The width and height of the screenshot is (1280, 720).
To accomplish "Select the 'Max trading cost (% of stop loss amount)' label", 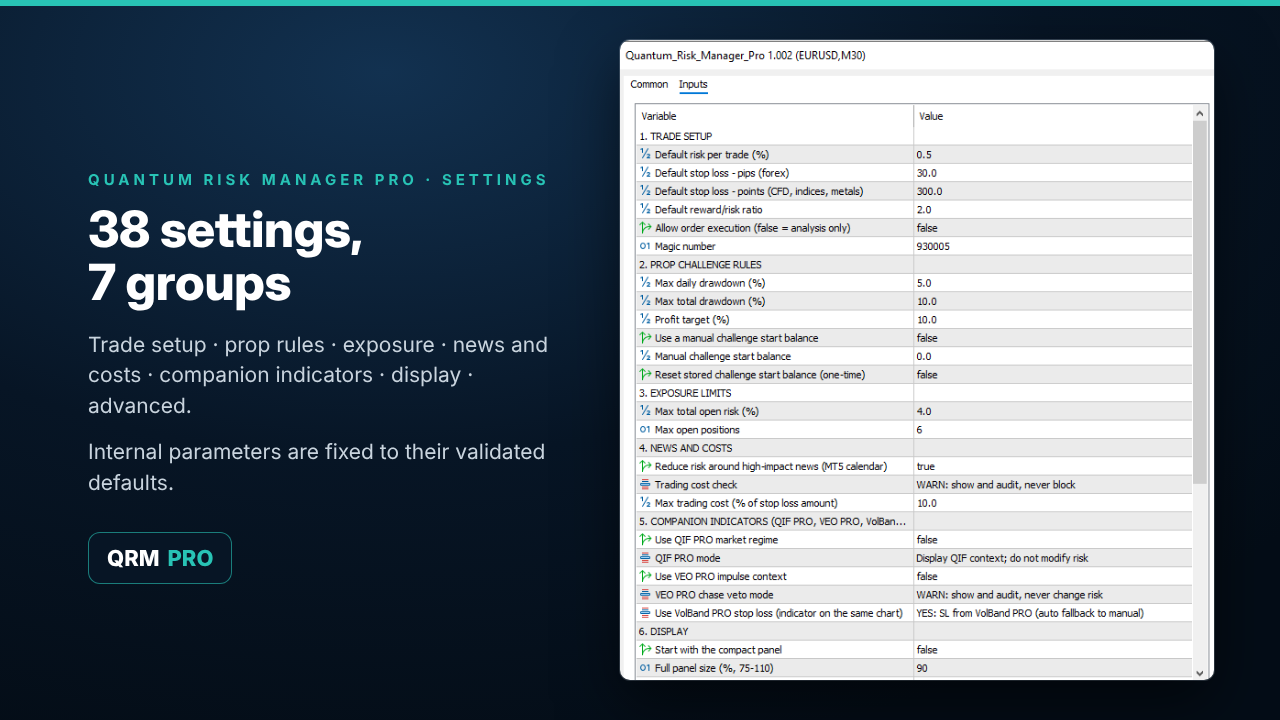I will coord(746,503).
